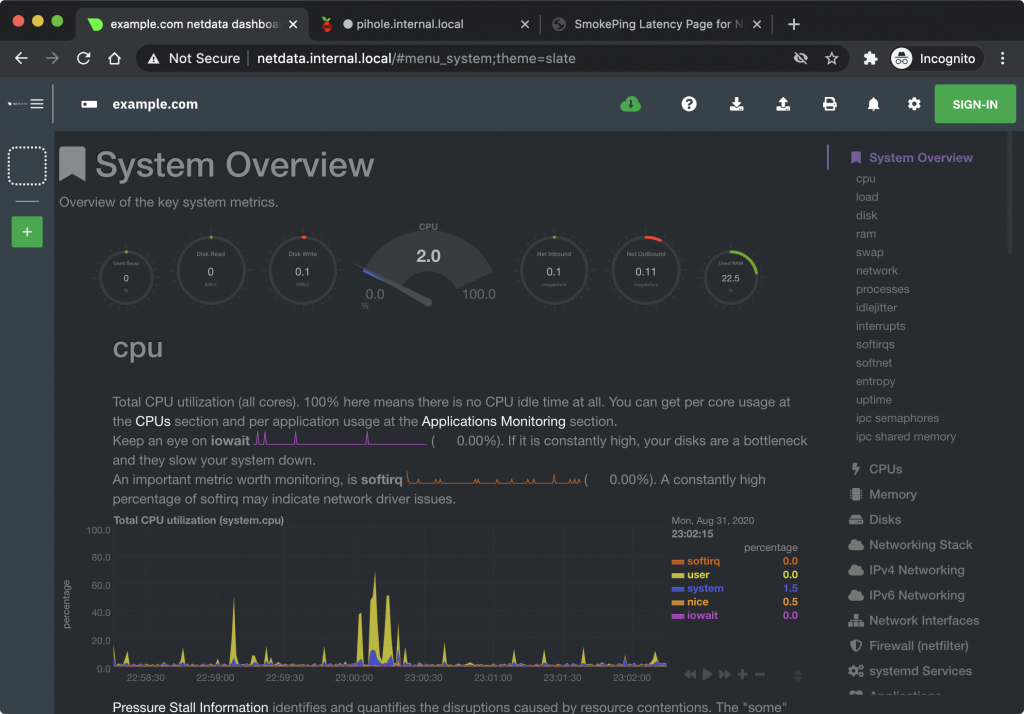
Task: Open settings via the gear icon
Action: [914, 104]
